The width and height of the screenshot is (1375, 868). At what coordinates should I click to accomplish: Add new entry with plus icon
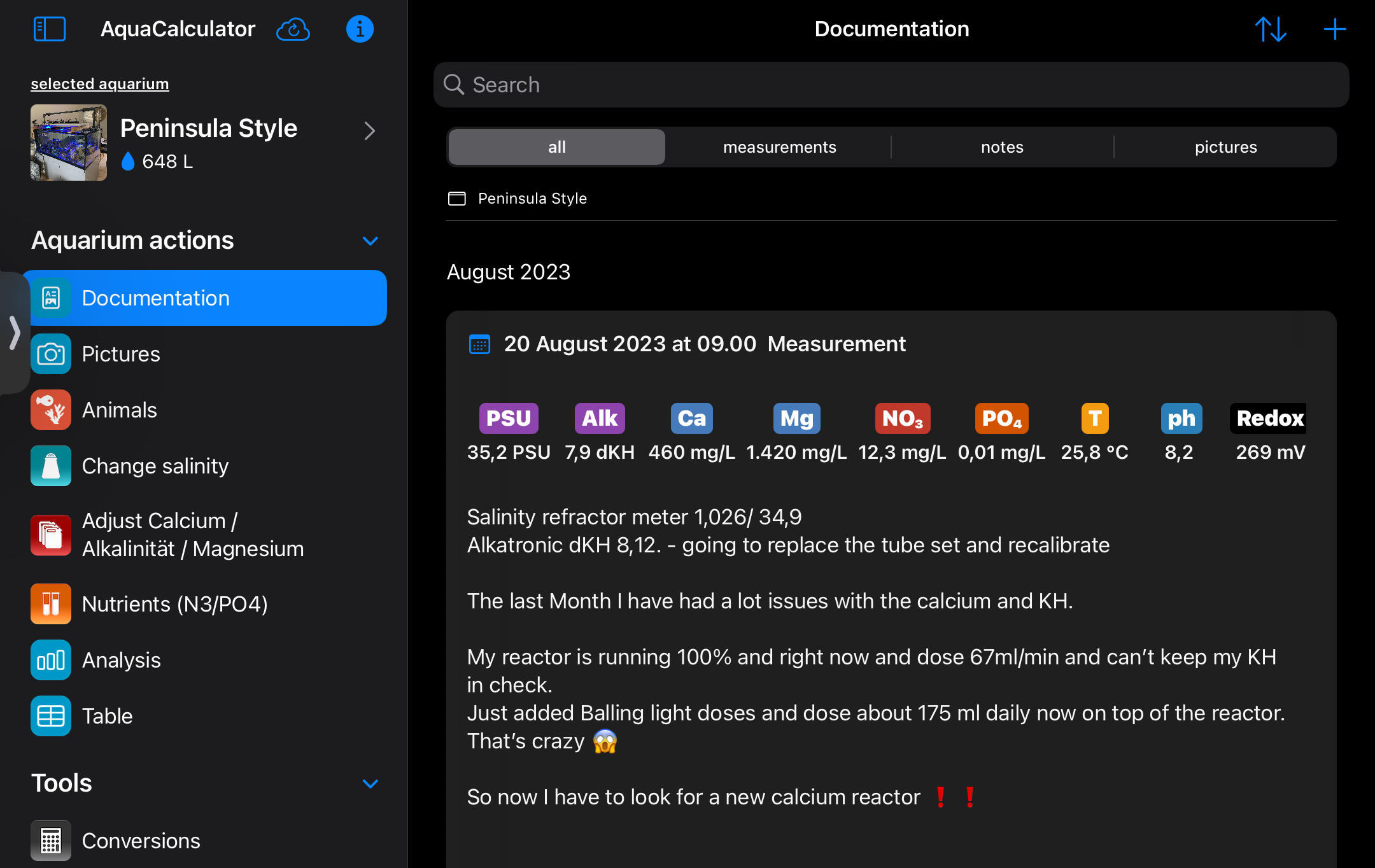(x=1334, y=29)
